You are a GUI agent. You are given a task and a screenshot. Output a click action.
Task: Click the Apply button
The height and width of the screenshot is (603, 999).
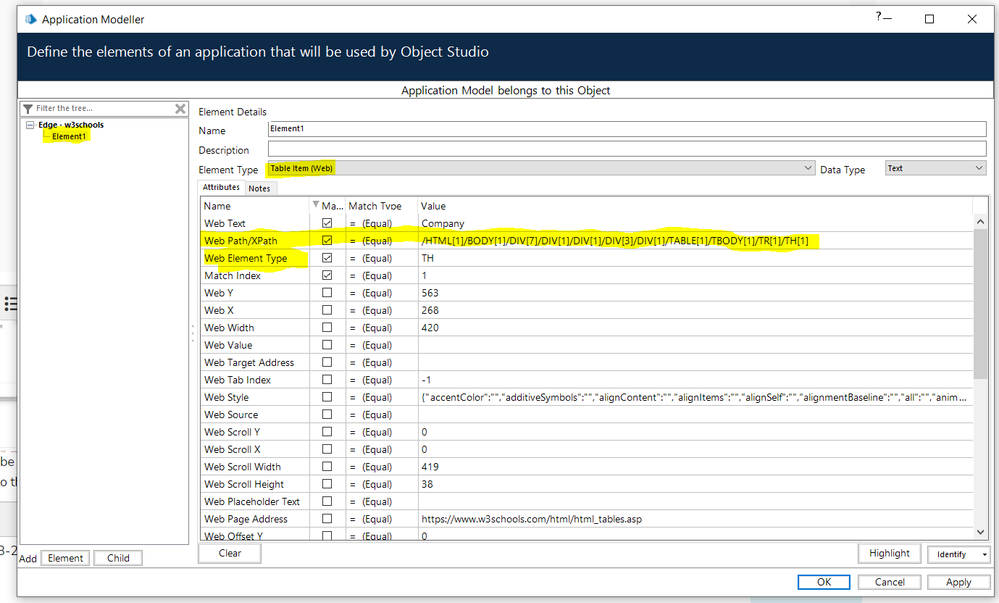tap(958, 582)
